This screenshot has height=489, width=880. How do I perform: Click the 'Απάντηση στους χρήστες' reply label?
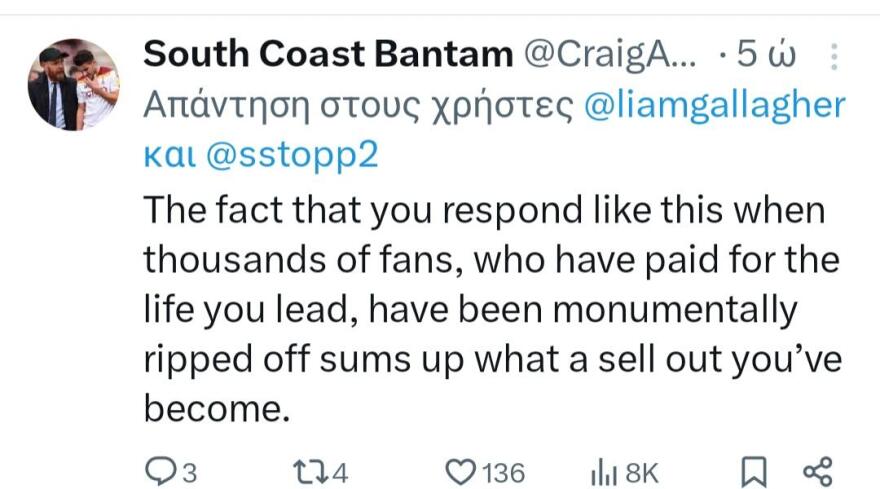357,104
